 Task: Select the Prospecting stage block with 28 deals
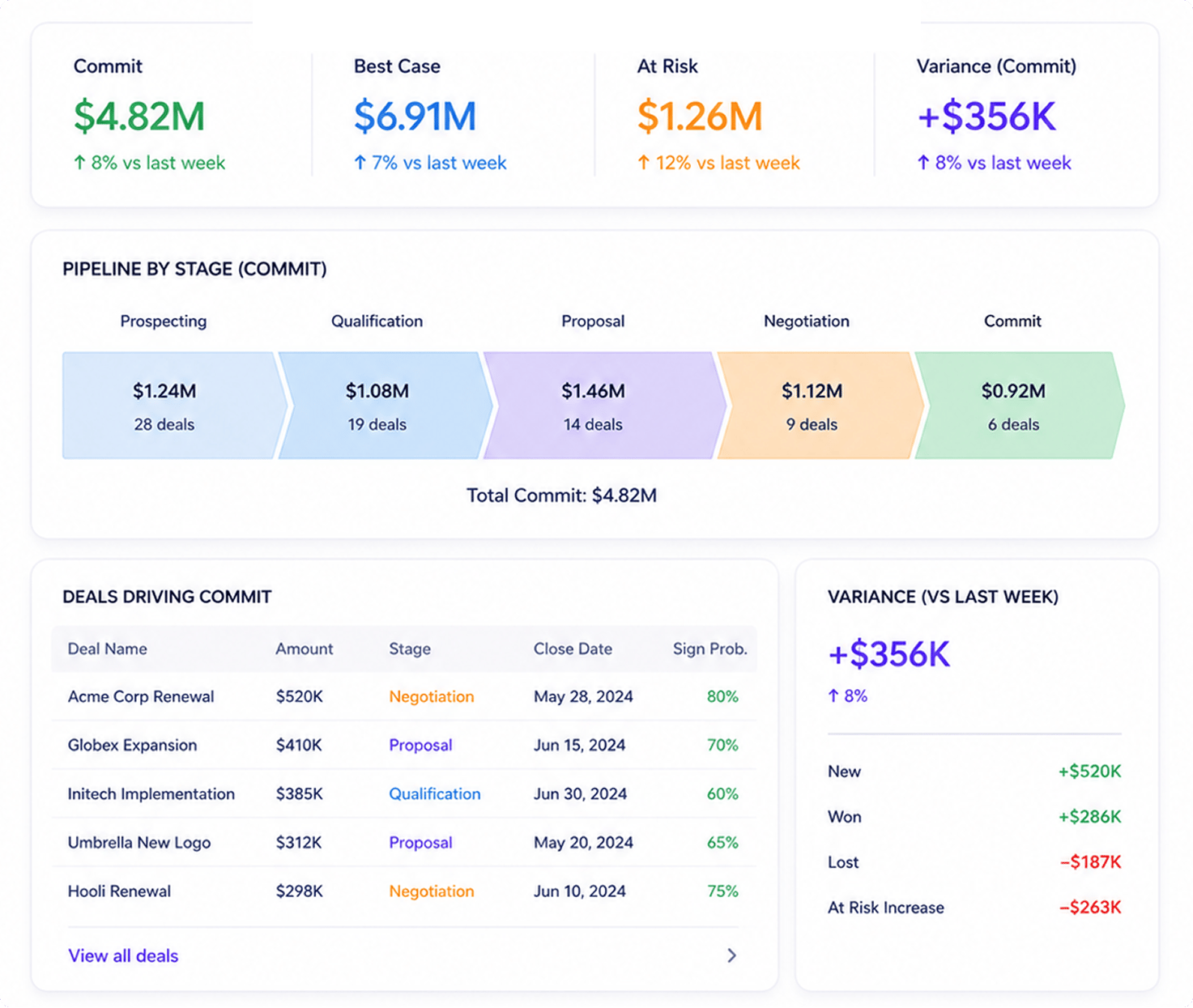click(174, 406)
